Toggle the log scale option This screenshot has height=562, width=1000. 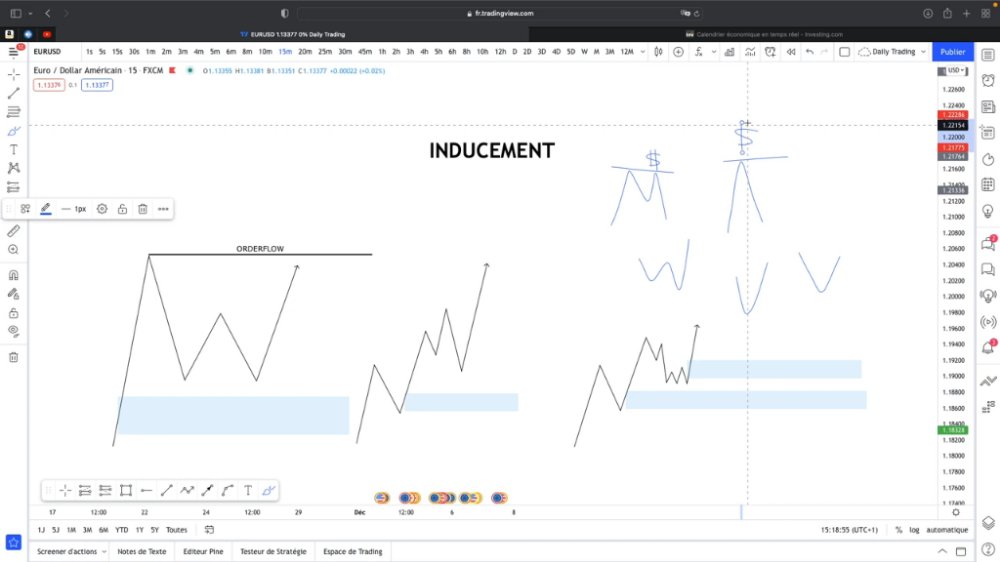[x=915, y=530]
